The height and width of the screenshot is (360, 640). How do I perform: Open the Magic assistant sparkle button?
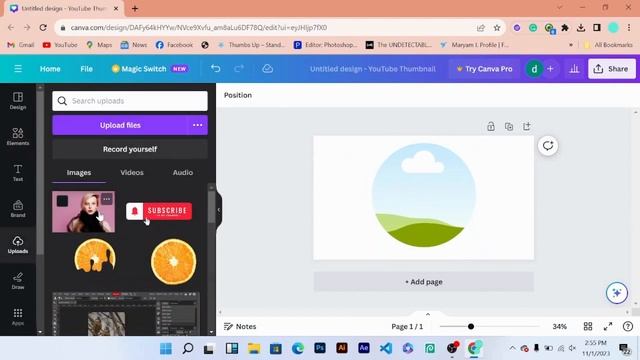pyautogui.click(x=617, y=293)
